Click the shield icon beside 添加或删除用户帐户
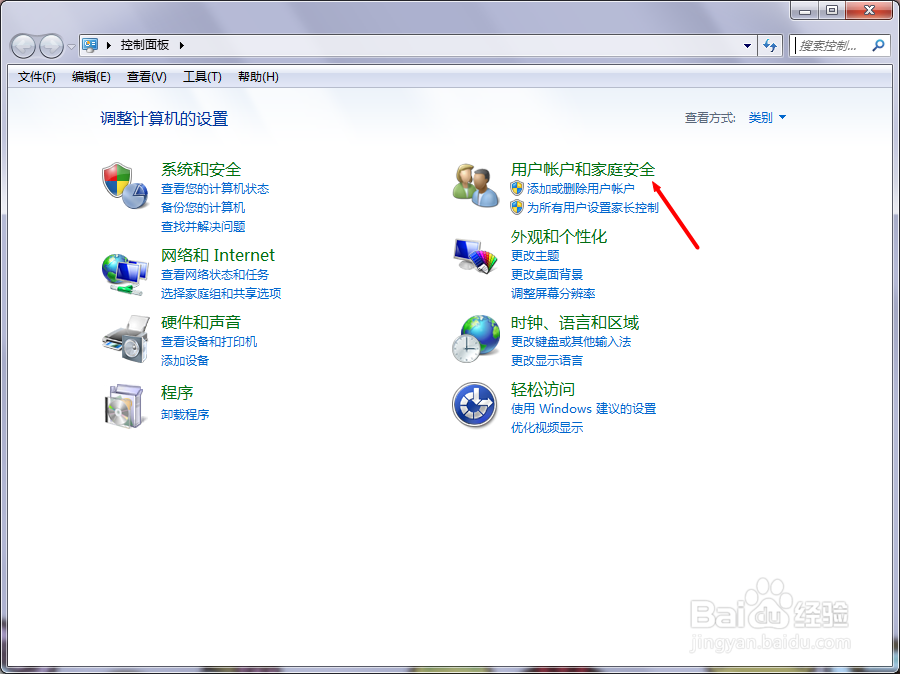Image resolution: width=900 pixels, height=674 pixels. (517, 188)
